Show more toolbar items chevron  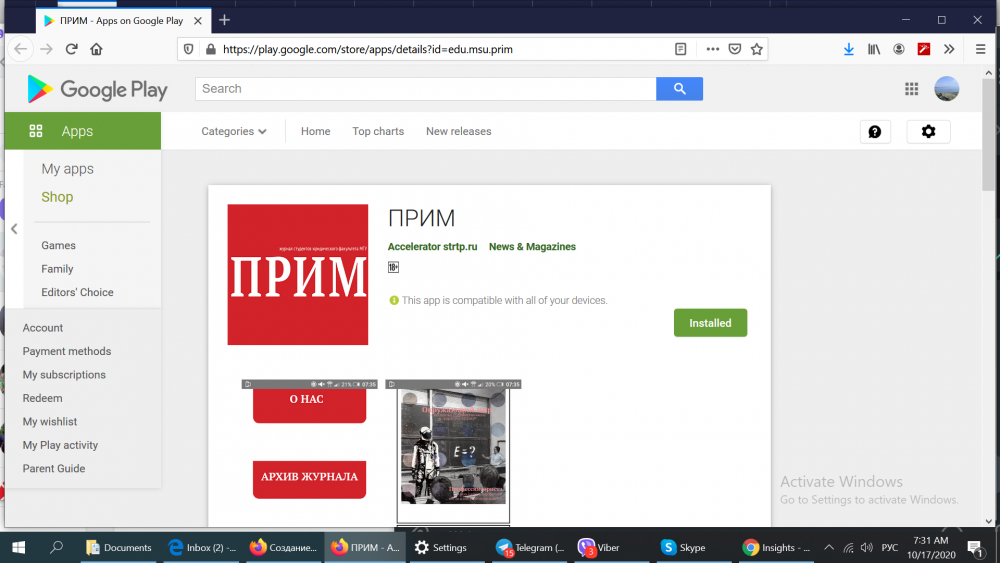point(949,49)
